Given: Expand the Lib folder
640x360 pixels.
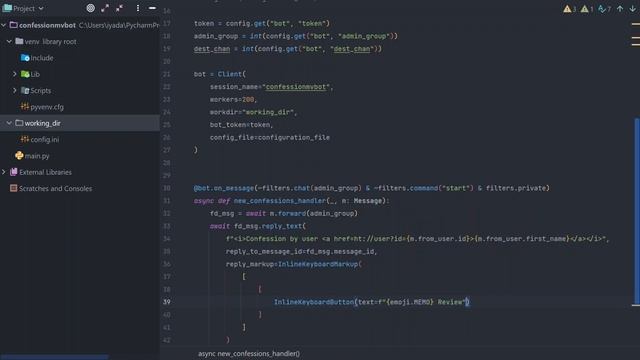Looking at the screenshot, I should pyautogui.click(x=15, y=74).
